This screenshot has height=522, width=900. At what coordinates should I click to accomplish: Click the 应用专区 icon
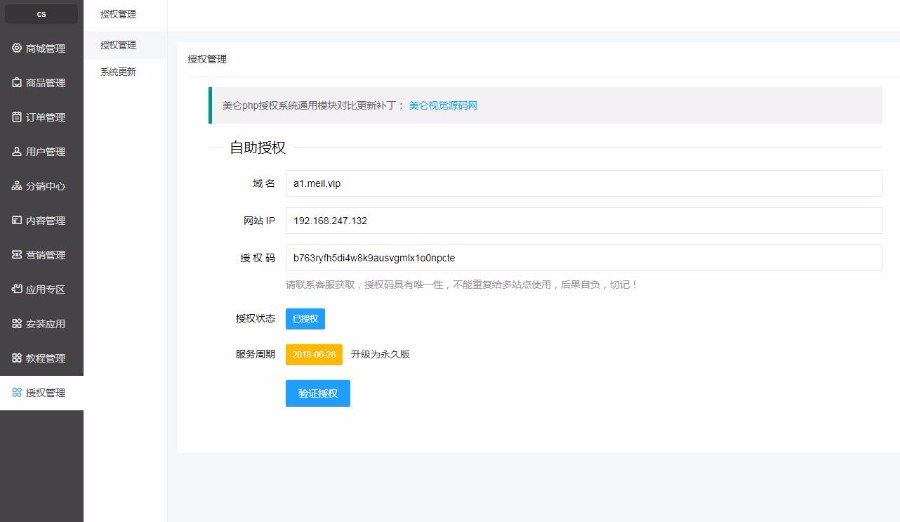click(17, 289)
